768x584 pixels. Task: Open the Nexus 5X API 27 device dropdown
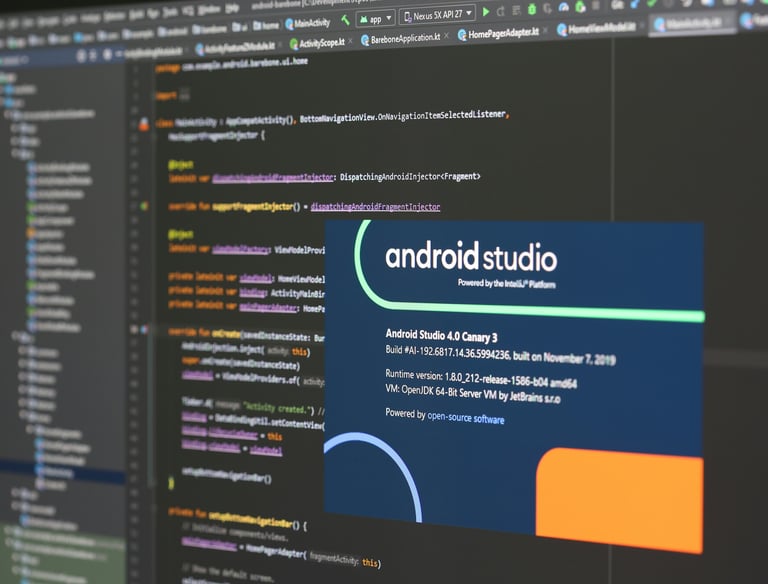point(437,15)
